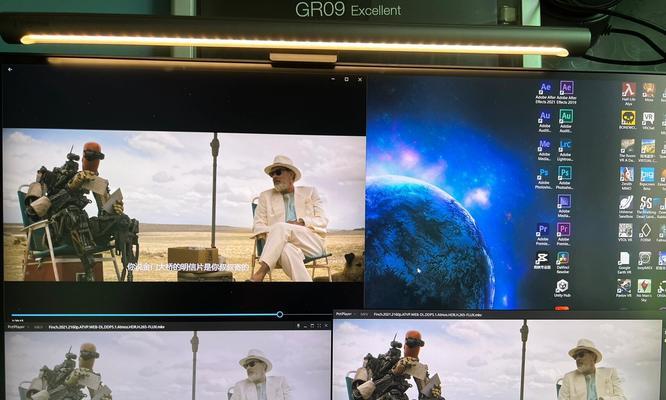This screenshot has width=666, height=400.
Task: Open the Zenith MMO shortcut
Action: (x=627, y=178)
